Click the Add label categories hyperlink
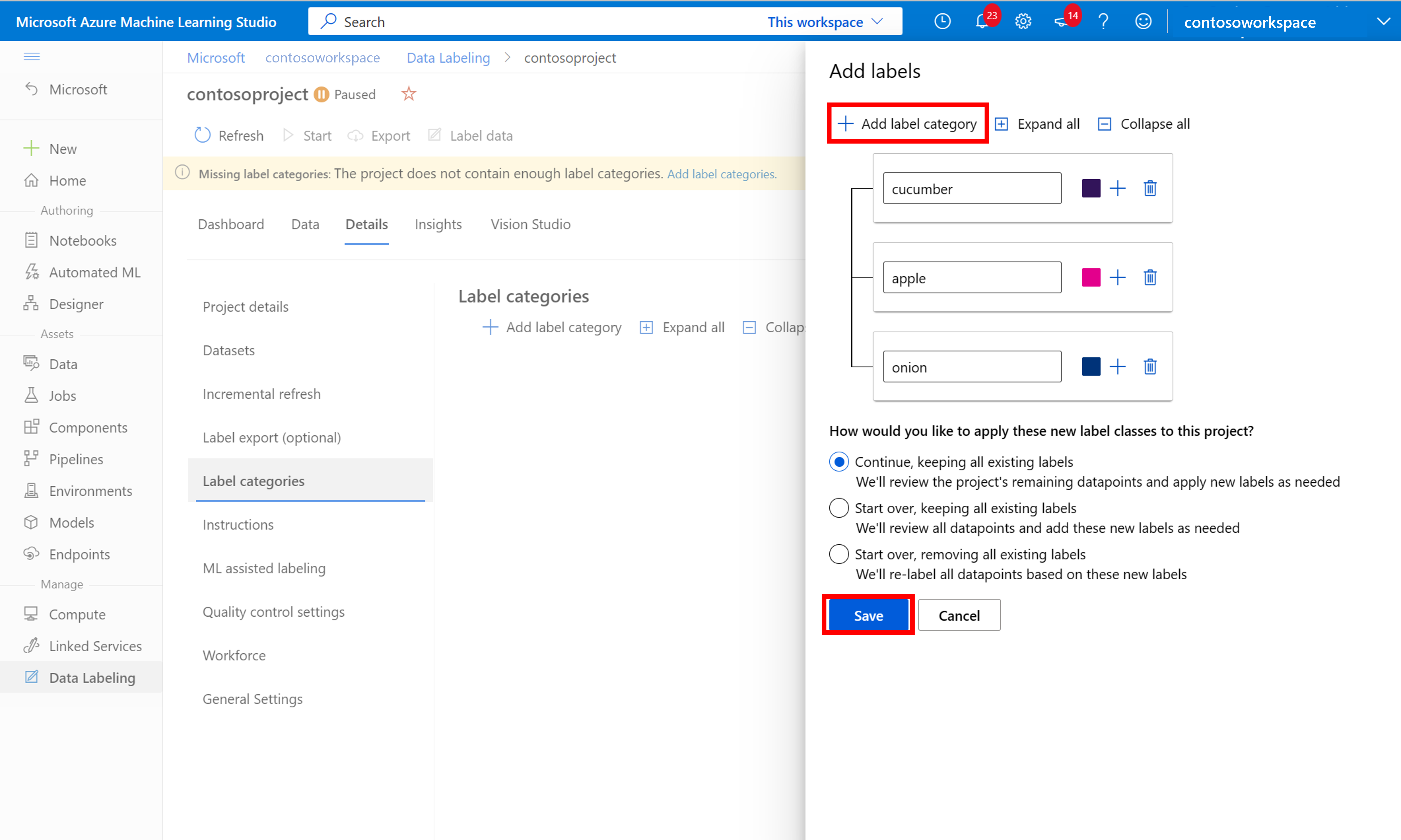 click(x=720, y=173)
